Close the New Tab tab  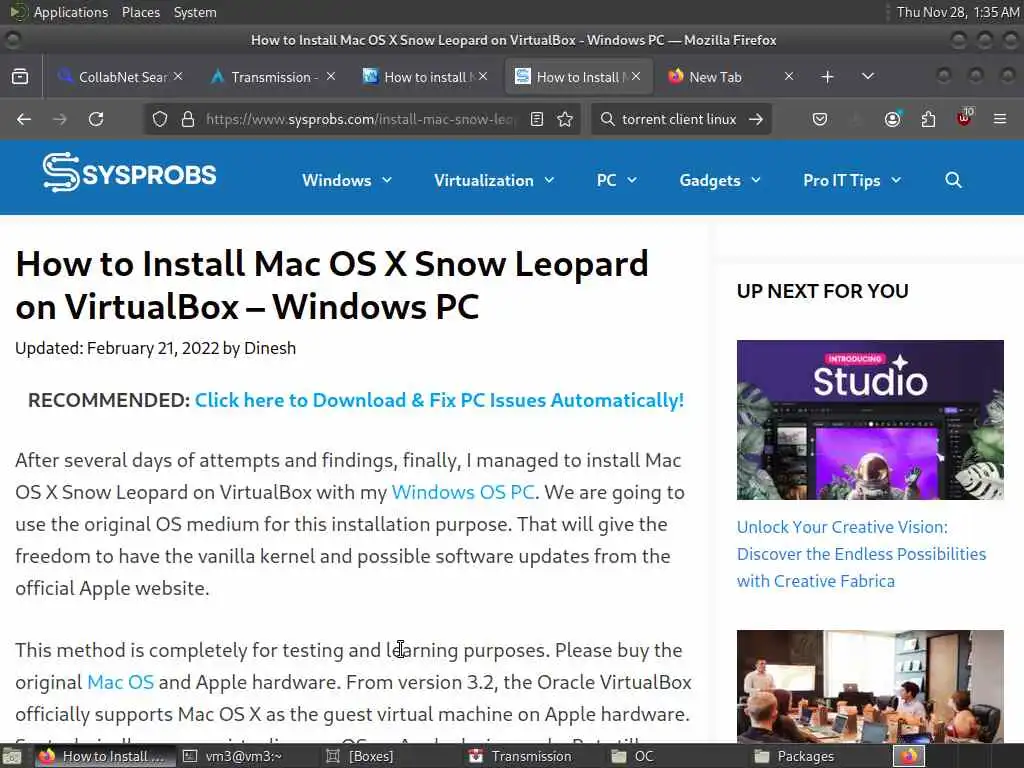[x=789, y=76]
